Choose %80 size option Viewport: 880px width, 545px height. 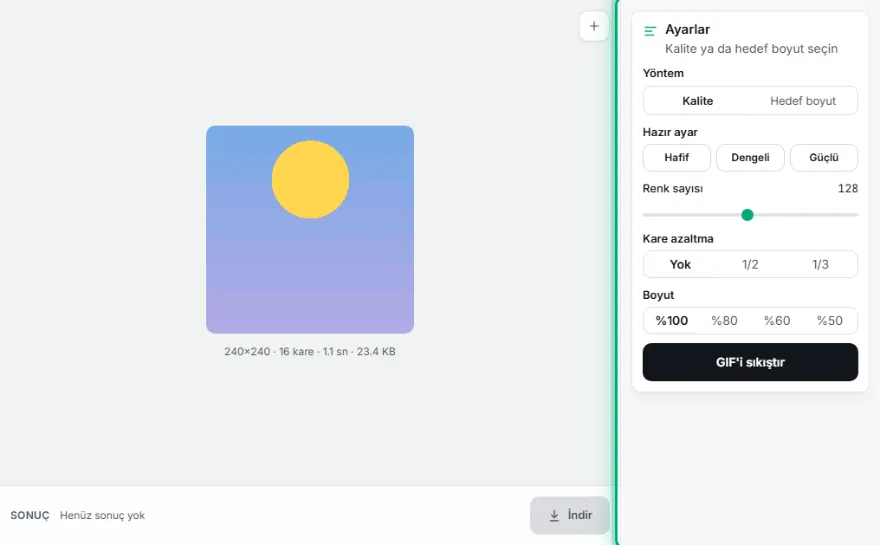724,320
